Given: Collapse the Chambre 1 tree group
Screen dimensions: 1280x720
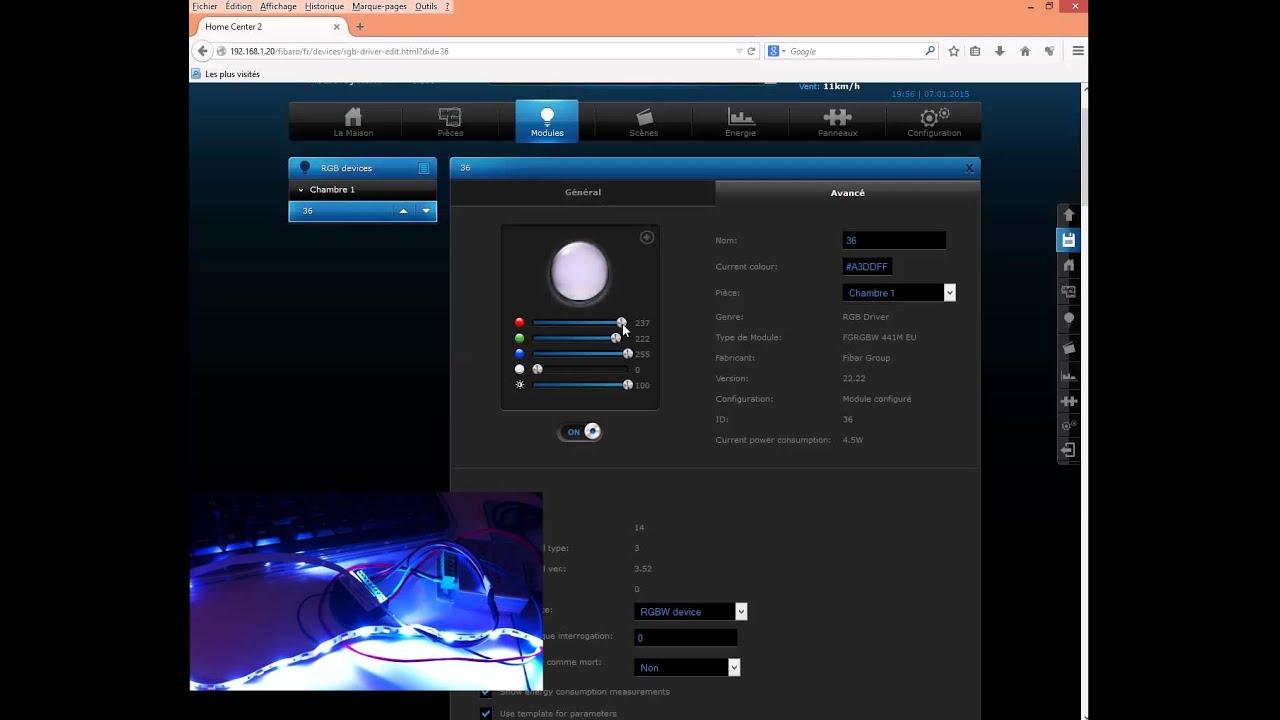Looking at the screenshot, I should [x=301, y=190].
